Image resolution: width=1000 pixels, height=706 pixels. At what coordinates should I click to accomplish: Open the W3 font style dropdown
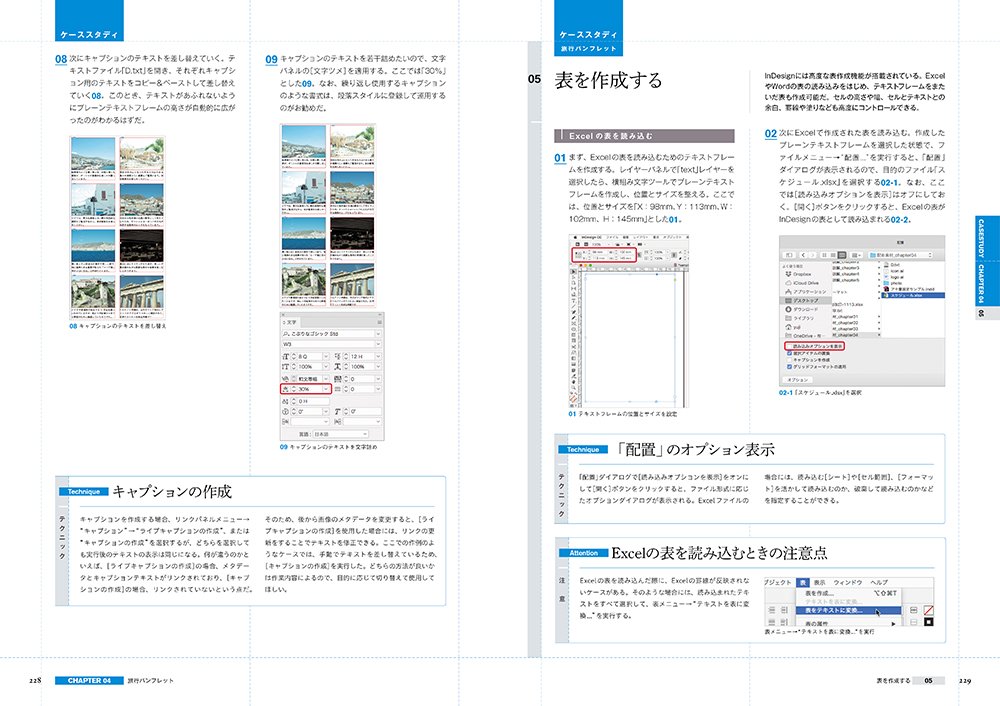point(377,342)
